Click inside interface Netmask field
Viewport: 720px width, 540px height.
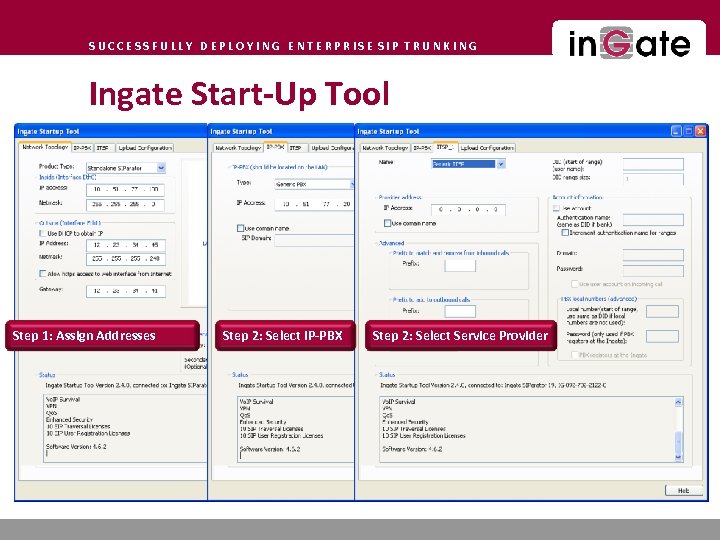click(125, 204)
